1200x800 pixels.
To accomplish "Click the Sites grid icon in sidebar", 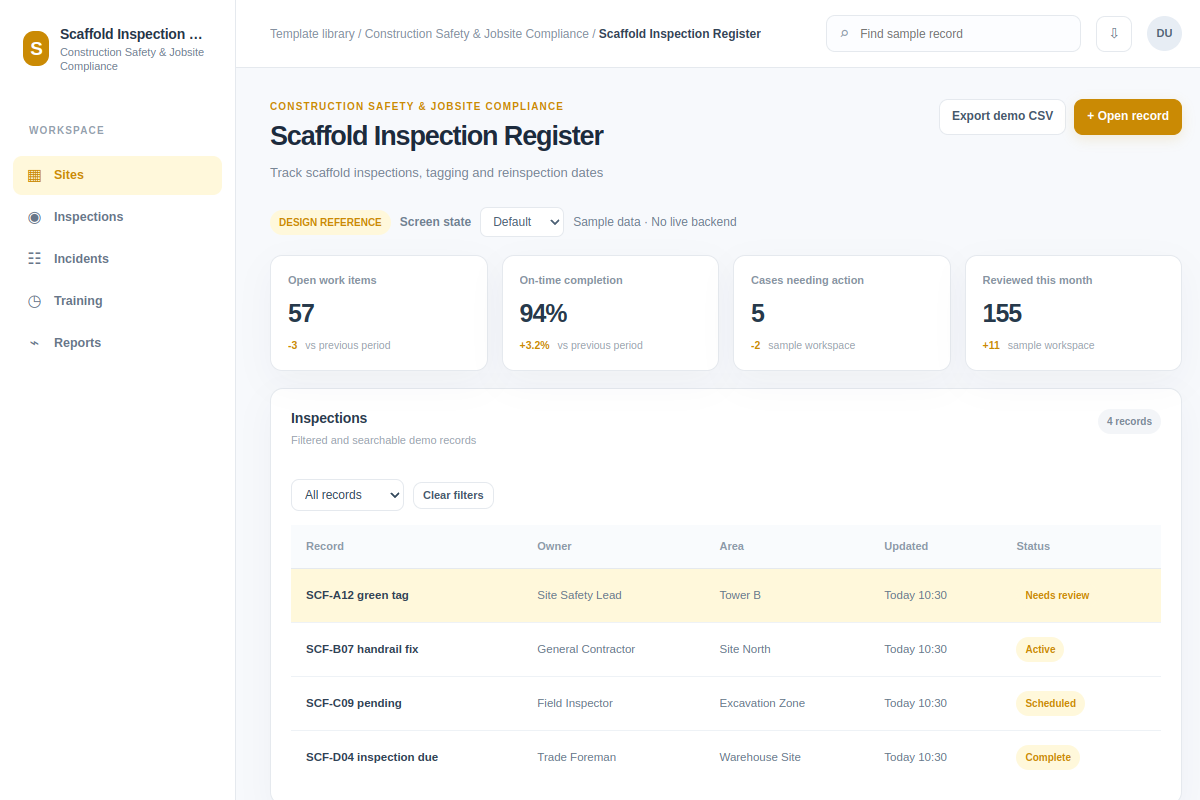I will coord(35,175).
